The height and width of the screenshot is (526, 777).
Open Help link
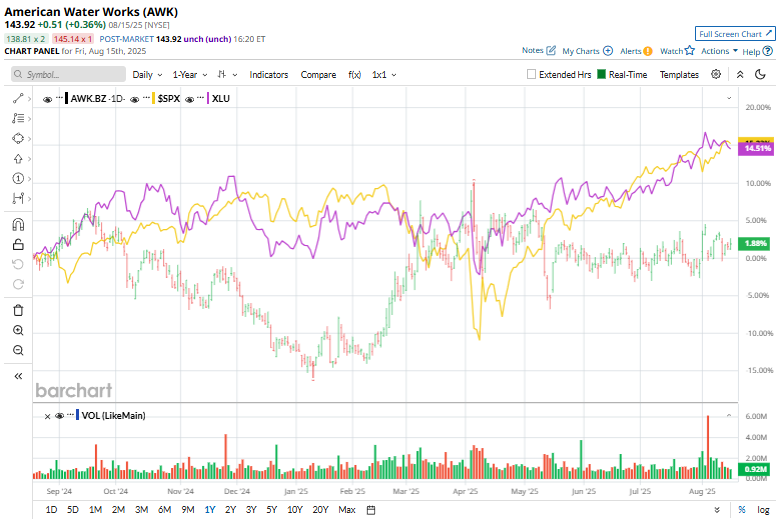click(757, 51)
